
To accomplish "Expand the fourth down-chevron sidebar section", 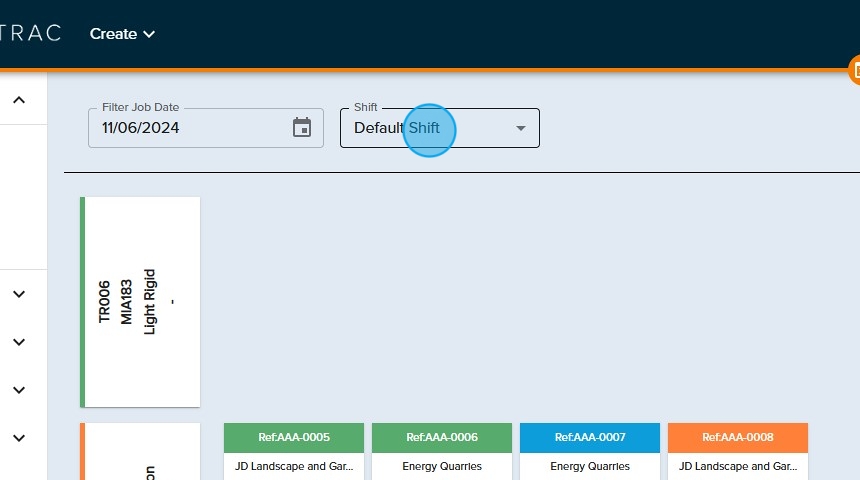I will 19,438.
